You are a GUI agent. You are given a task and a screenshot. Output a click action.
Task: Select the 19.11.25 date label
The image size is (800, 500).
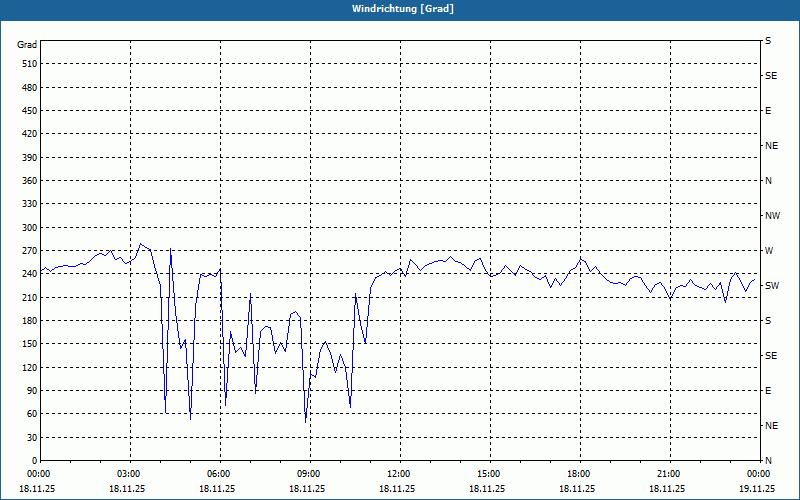[x=757, y=488]
